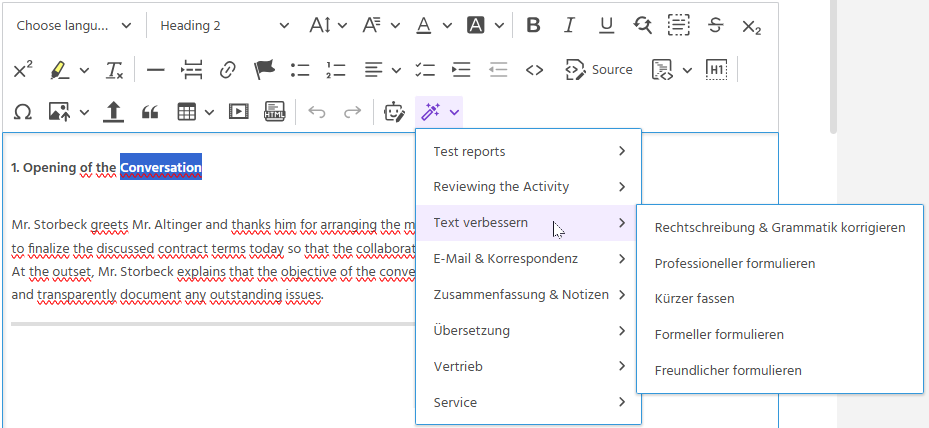This screenshot has width=929, height=428.
Task: Open the font background color dropdown
Action: 486,25
